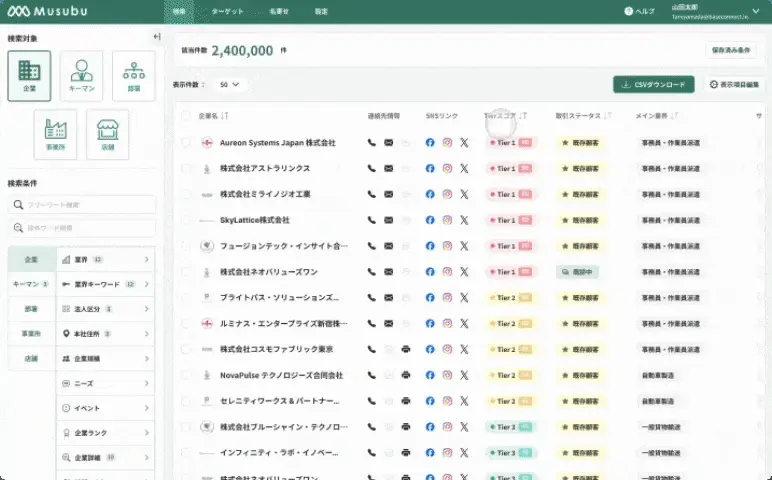Check the 株式会社アストラリンクス row checkbox
Screen dimensions: 772x480
coord(186,168)
